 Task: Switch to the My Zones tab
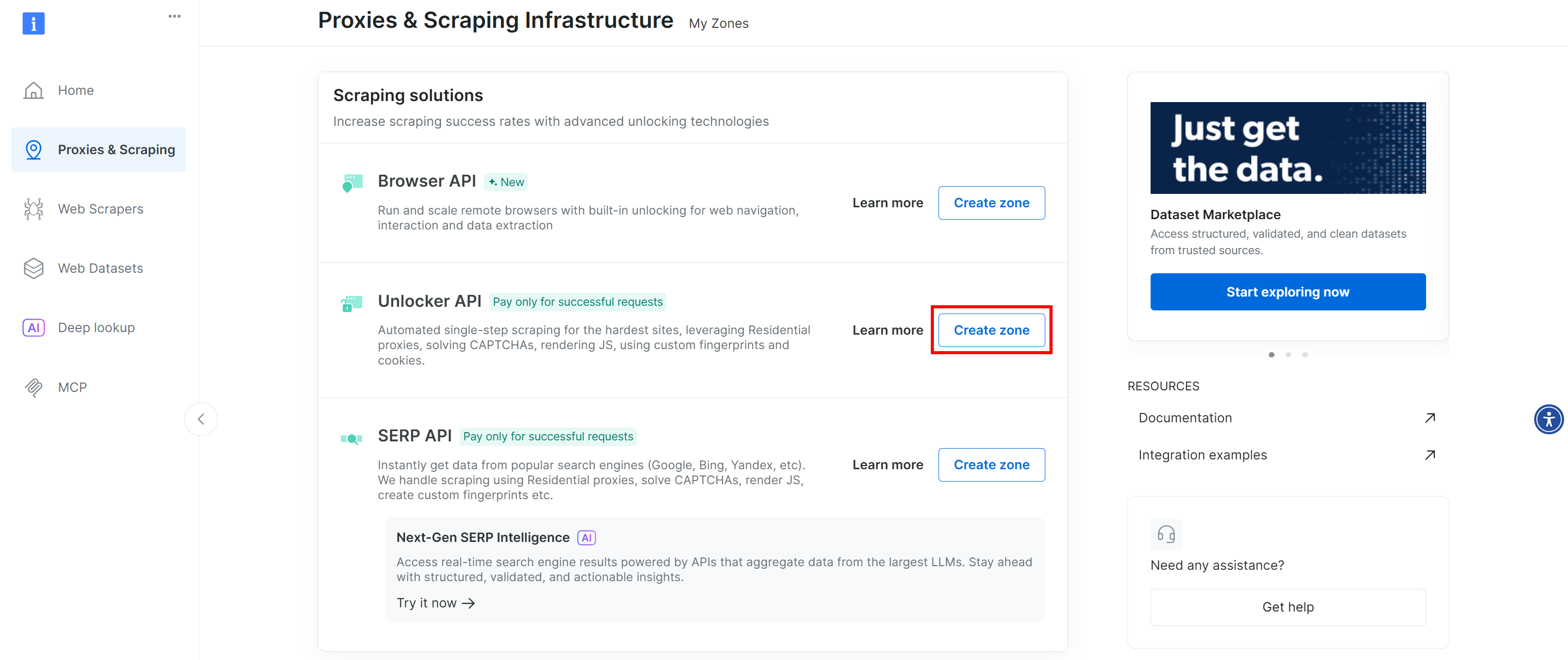click(x=718, y=23)
